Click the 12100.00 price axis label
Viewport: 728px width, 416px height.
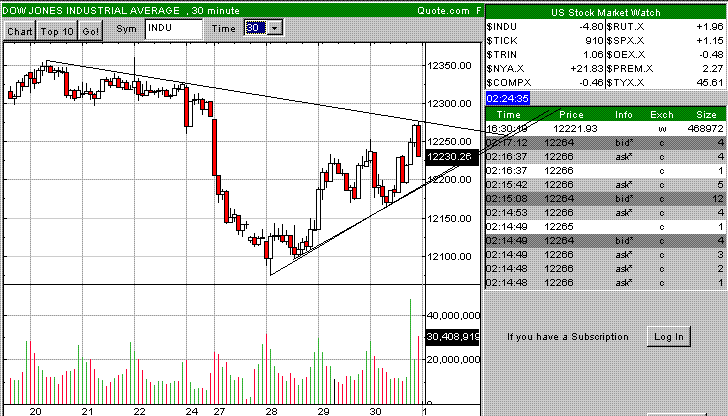coord(448,256)
